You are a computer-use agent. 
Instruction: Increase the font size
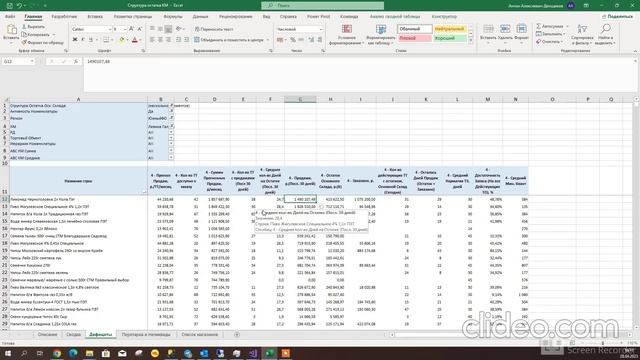(x=131, y=29)
